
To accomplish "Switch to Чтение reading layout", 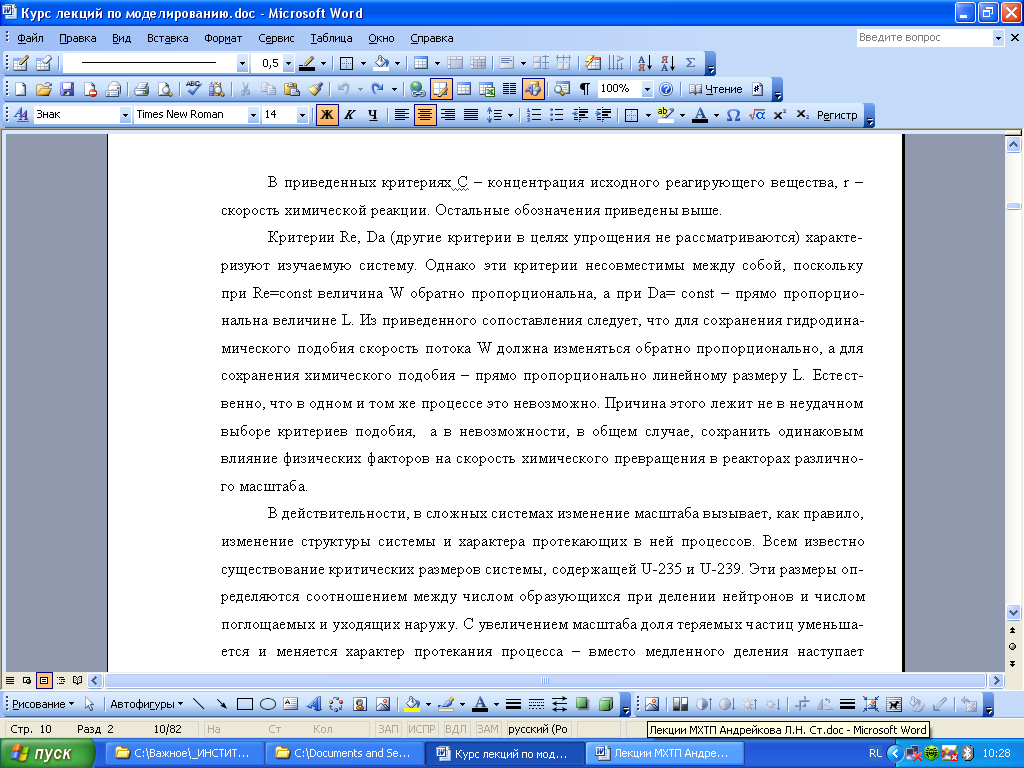I will point(716,89).
